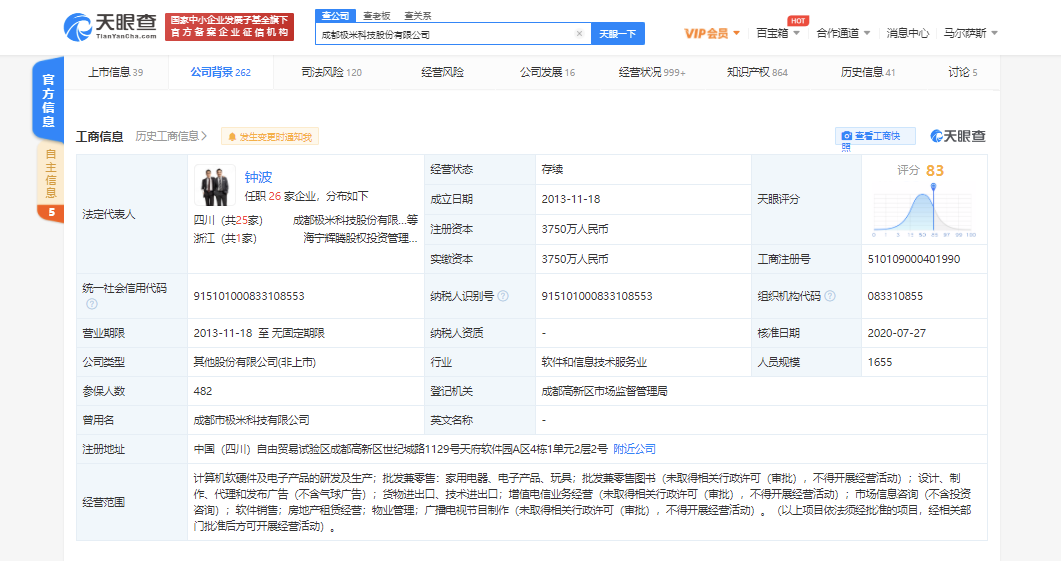Viewport: 1061px width, 561px height.
Task: Open the 经营状况 999+ tab
Action: 652,72
